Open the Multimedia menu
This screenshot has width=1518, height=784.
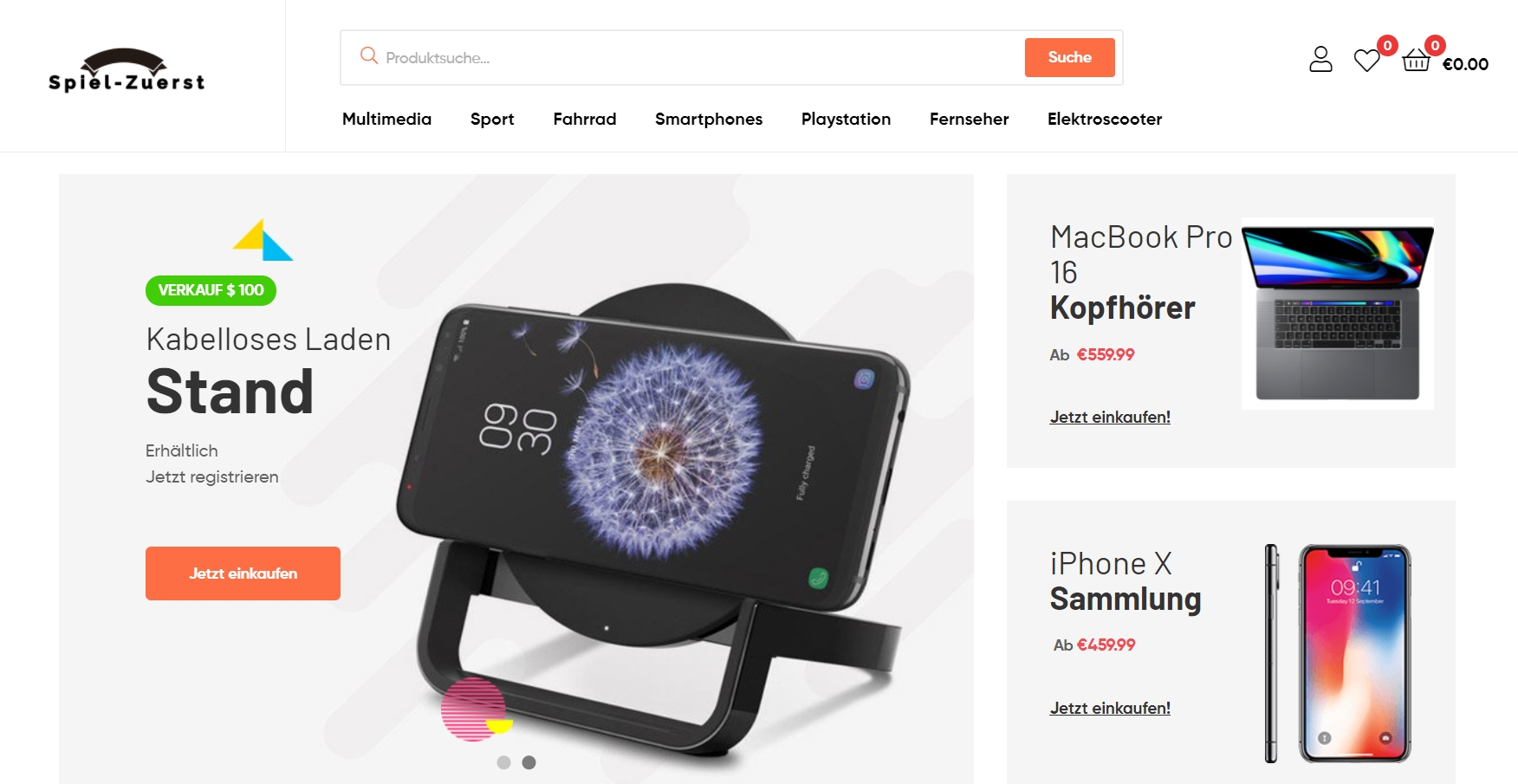386,119
